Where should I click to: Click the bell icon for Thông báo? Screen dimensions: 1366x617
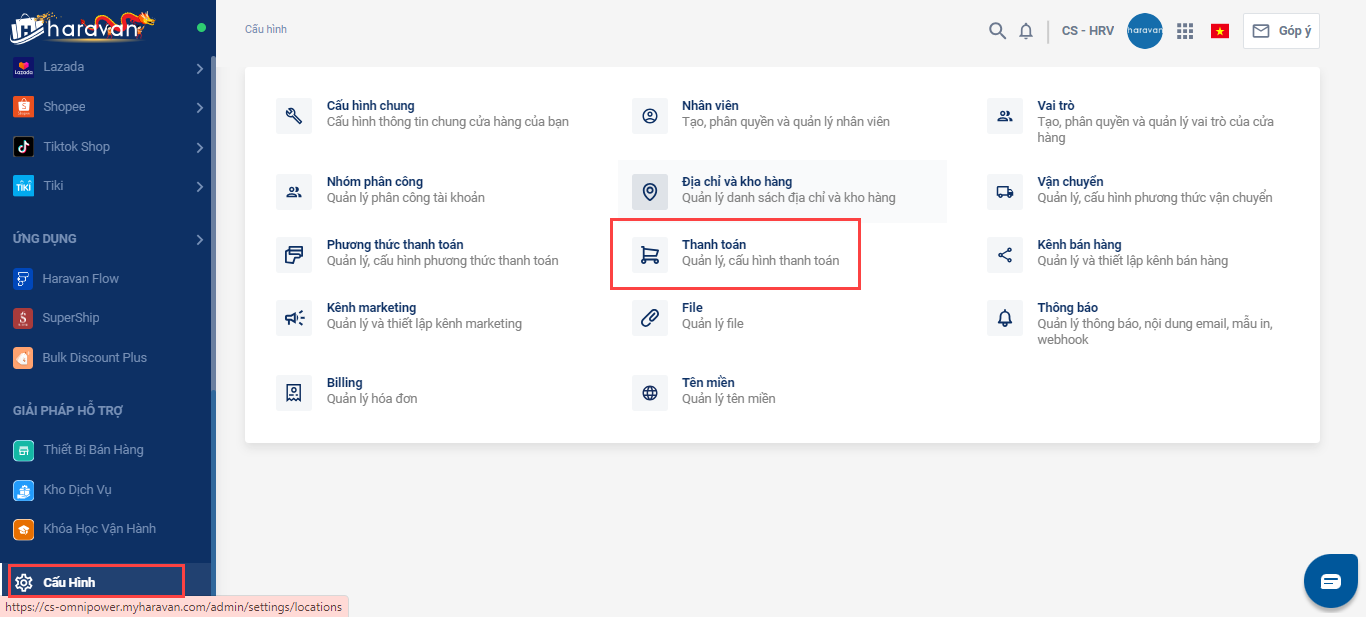click(x=1005, y=318)
